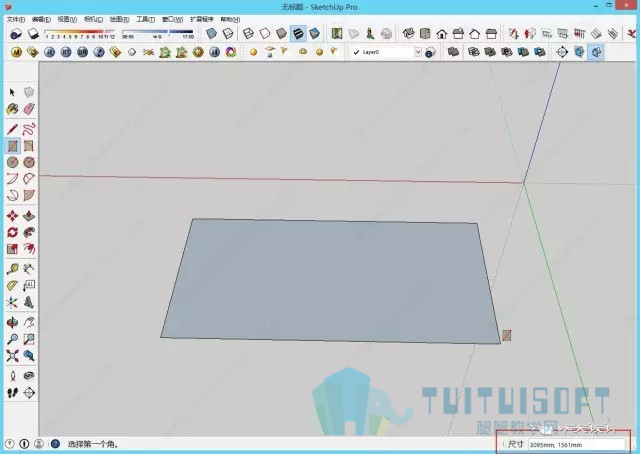The height and width of the screenshot is (454, 640).
Task: Choose the Rotated Rectangle tool
Action: coord(29,146)
